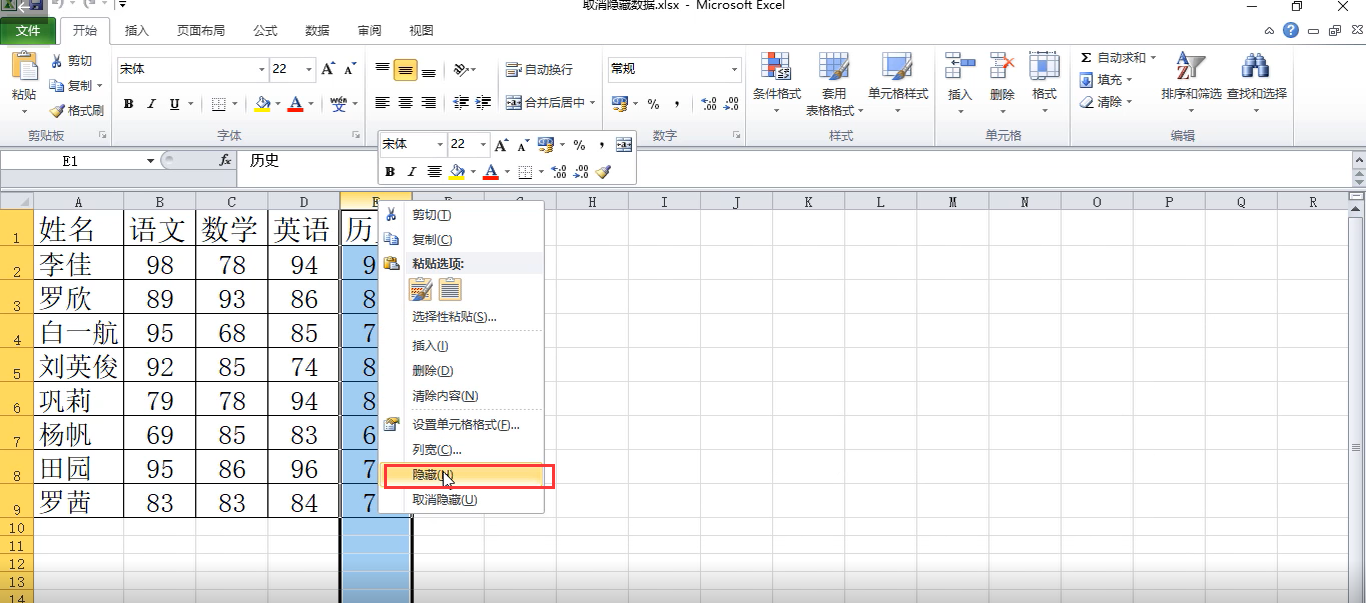
Task: Click the accounting number format icon in ribbon
Action: click(619, 103)
